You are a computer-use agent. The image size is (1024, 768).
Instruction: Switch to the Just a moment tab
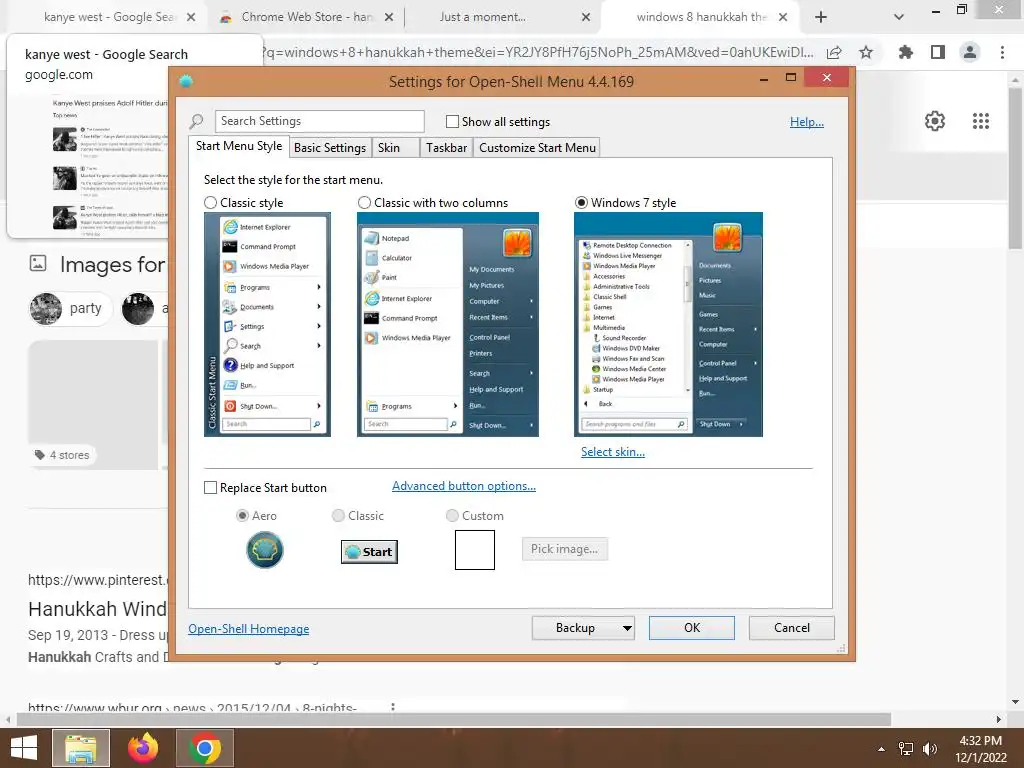[502, 17]
